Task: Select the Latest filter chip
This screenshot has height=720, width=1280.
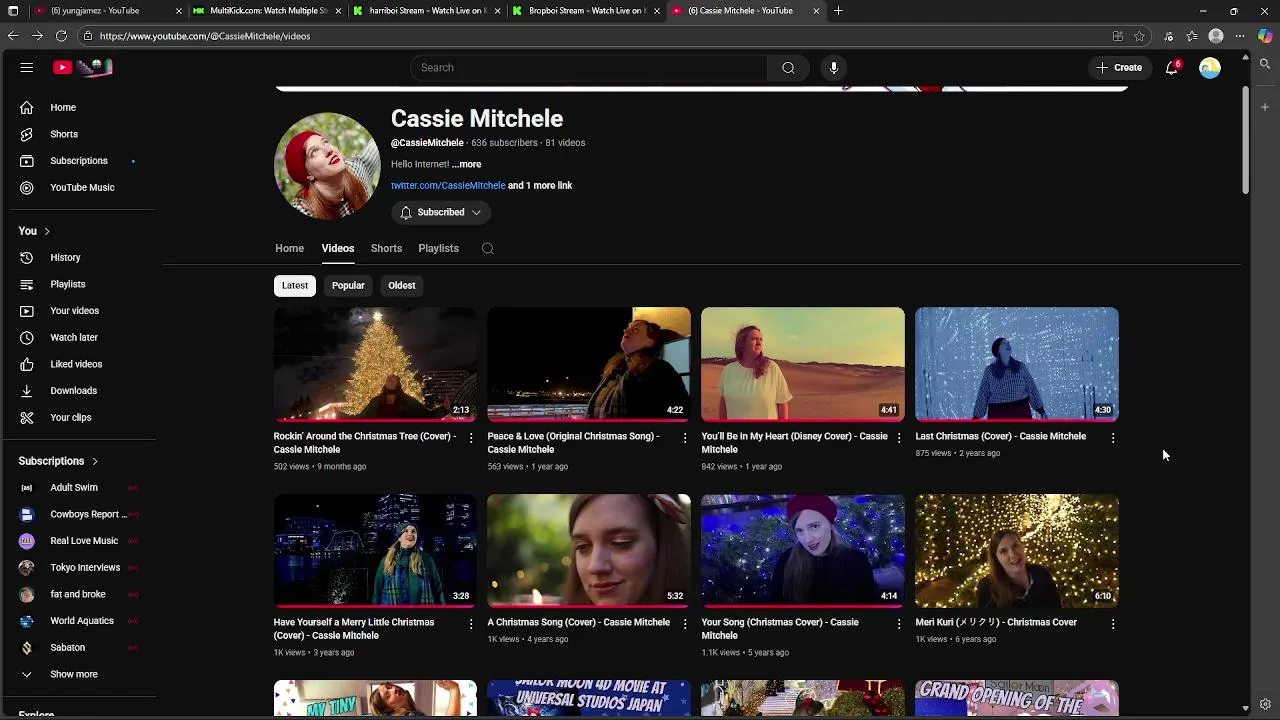Action: coord(295,285)
